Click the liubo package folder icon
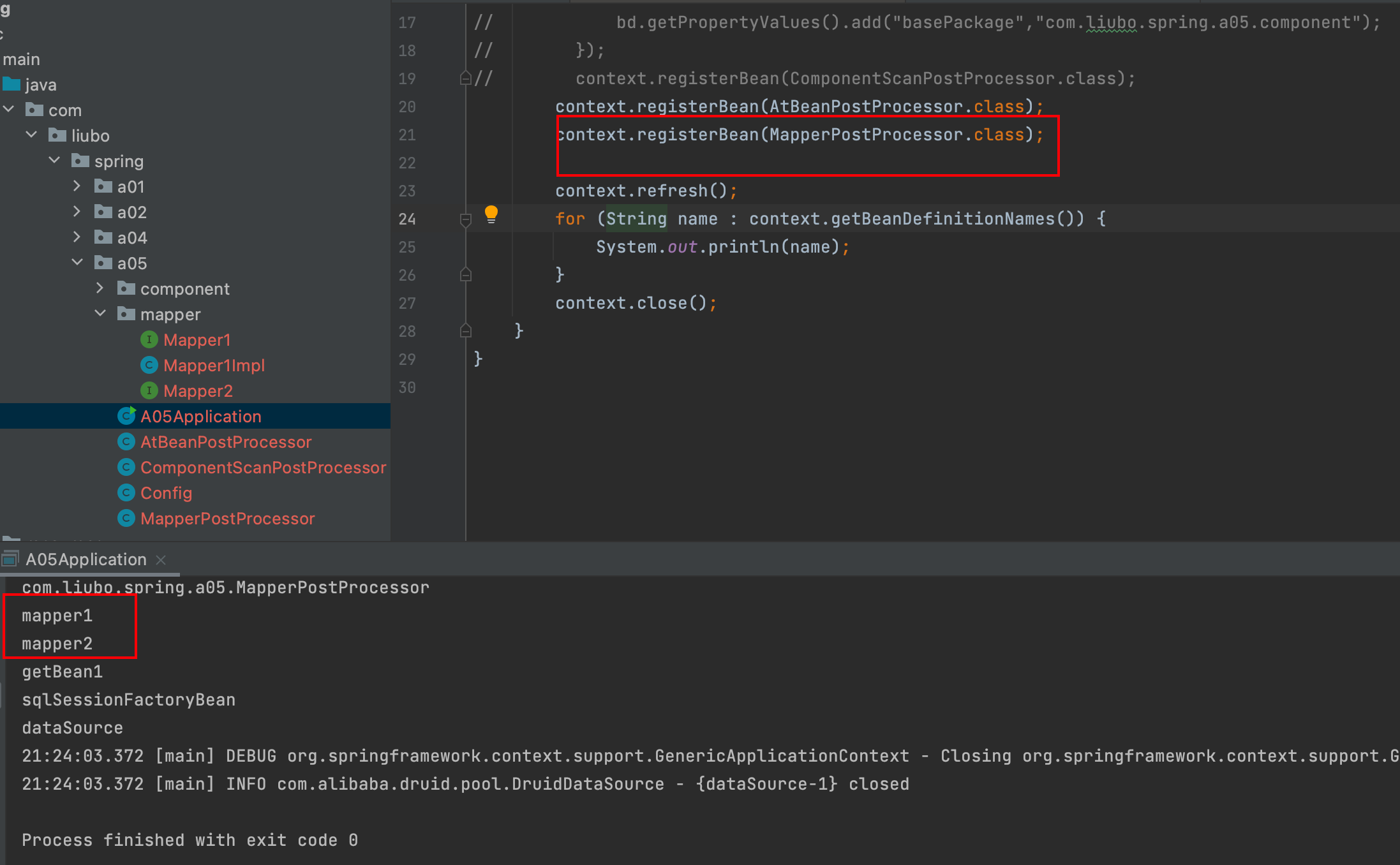 click(57, 135)
